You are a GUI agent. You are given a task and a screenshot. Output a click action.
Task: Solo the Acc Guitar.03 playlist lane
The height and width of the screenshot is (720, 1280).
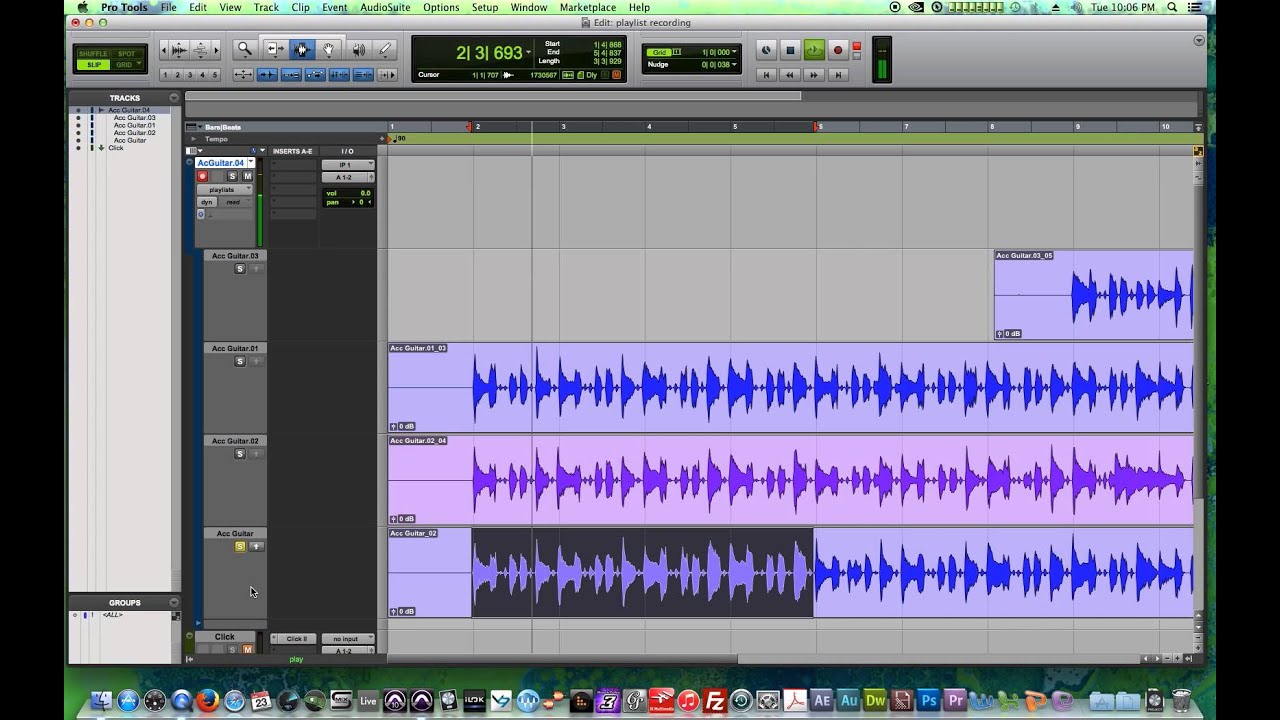pos(240,269)
